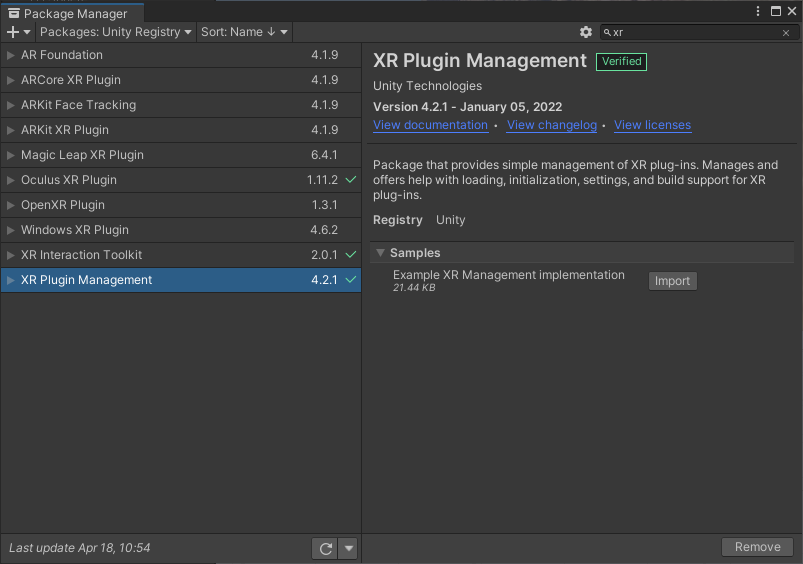Open the dropdown arrow beside the plus icon
The height and width of the screenshot is (564, 803).
[x=27, y=32]
